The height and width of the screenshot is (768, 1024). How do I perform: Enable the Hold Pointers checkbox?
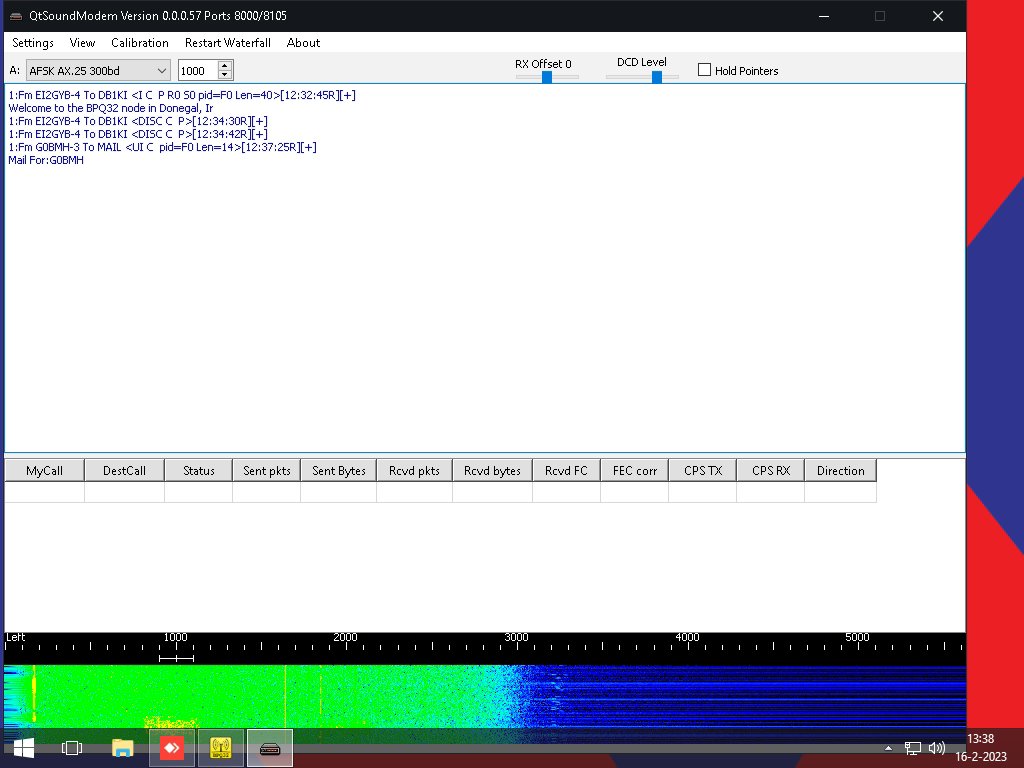click(704, 70)
